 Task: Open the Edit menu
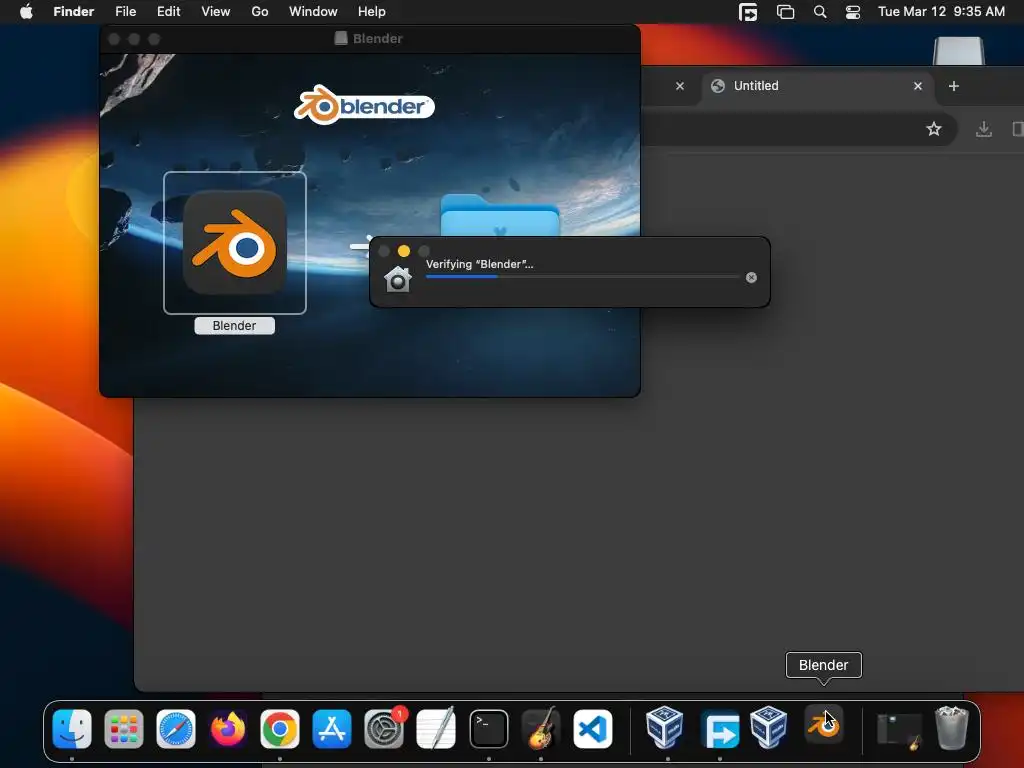pos(168,12)
